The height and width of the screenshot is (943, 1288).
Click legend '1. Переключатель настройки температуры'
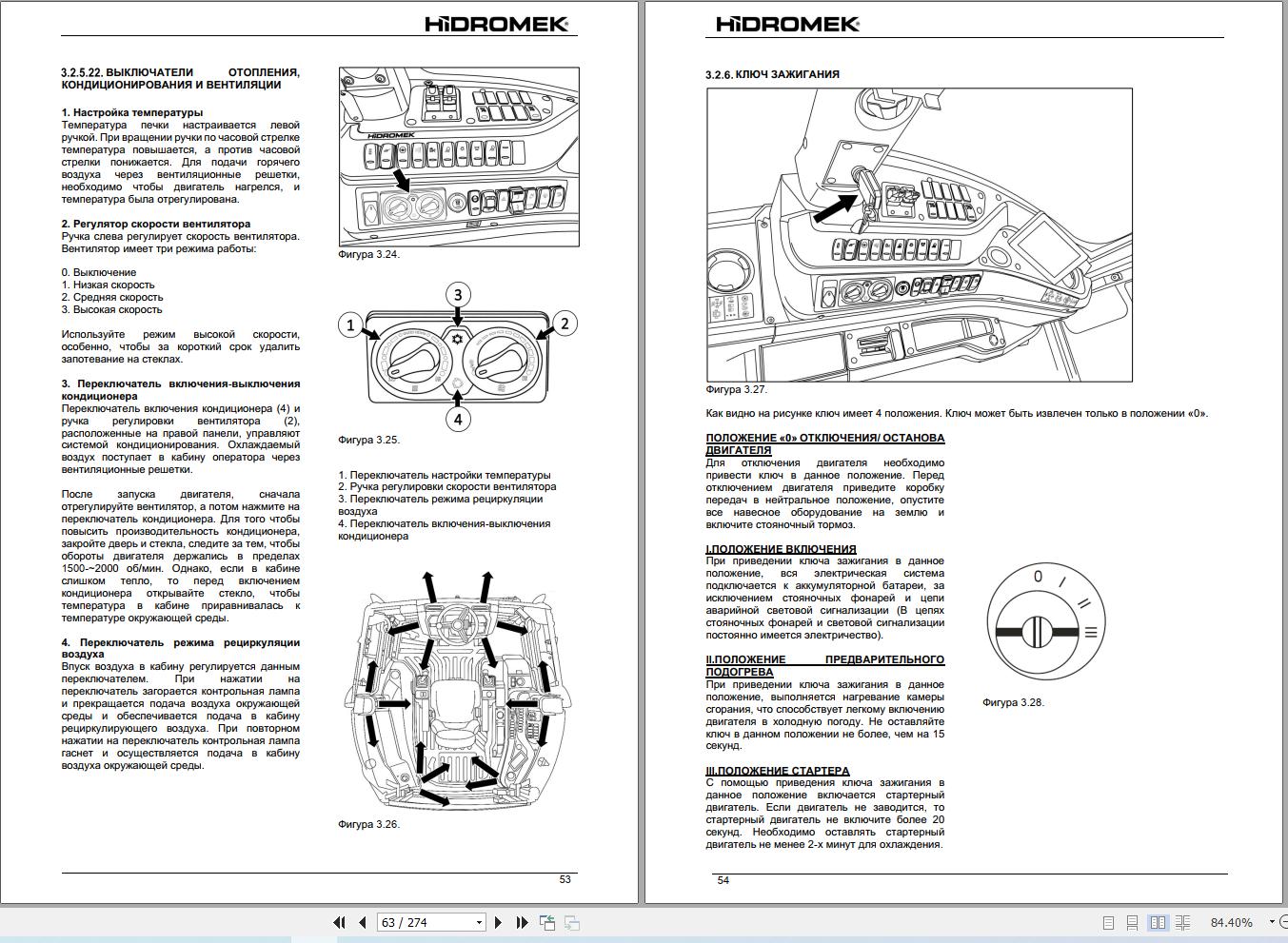(445, 475)
